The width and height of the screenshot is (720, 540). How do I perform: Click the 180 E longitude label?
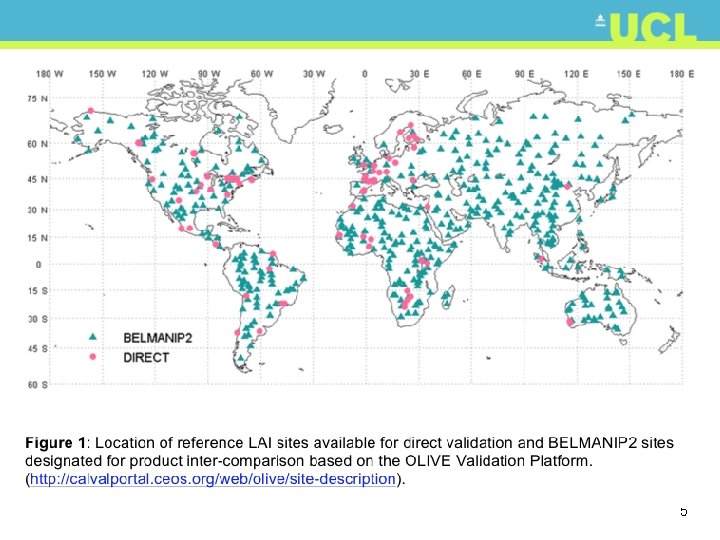tap(682, 74)
